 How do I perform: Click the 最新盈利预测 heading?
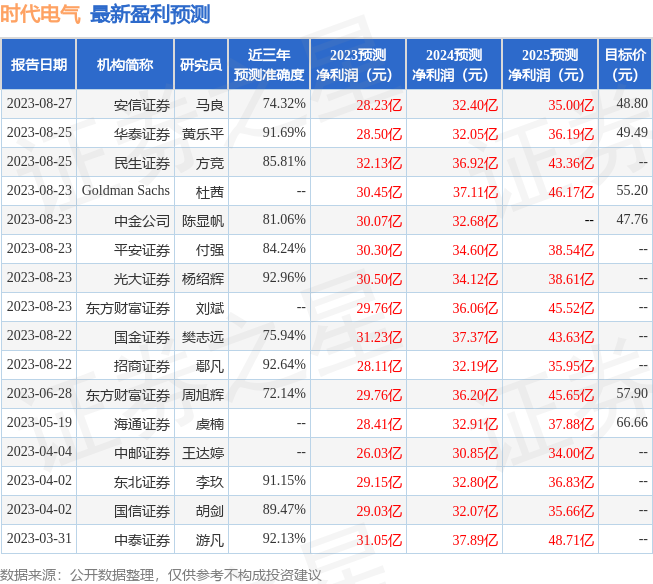(x=150, y=14)
